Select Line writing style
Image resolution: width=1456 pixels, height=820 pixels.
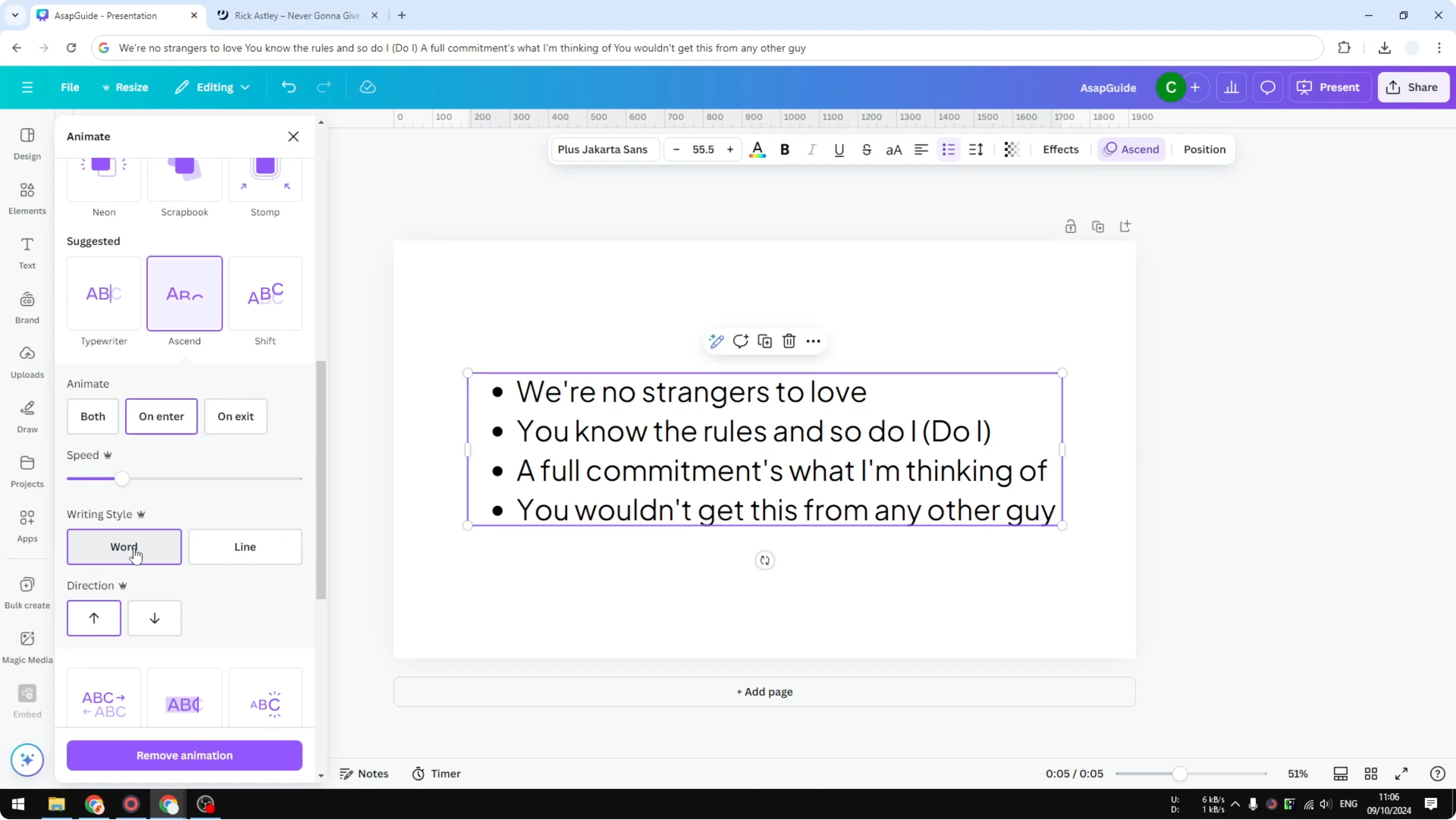(245, 547)
